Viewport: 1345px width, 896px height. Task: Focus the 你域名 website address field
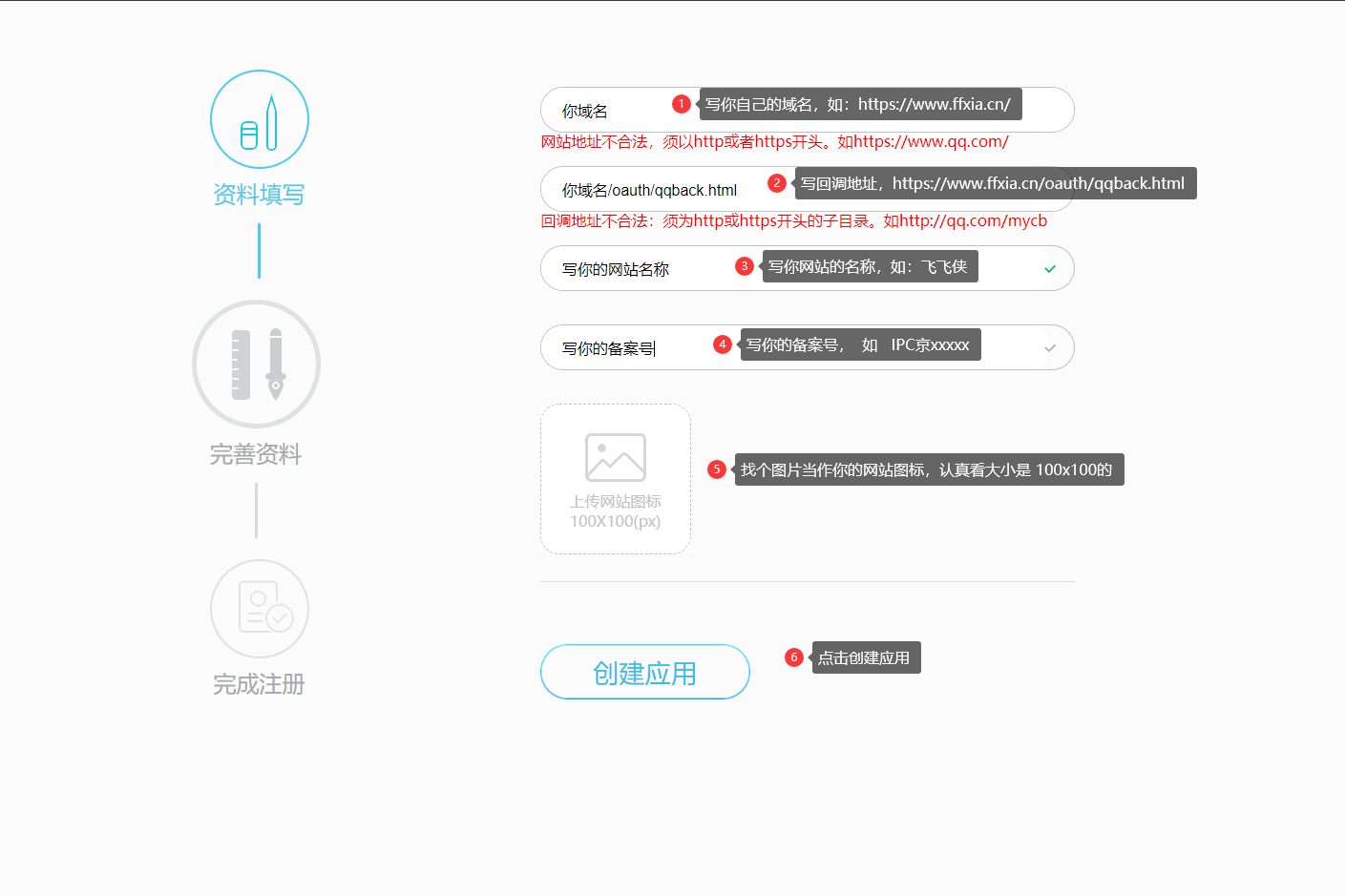coord(808,110)
